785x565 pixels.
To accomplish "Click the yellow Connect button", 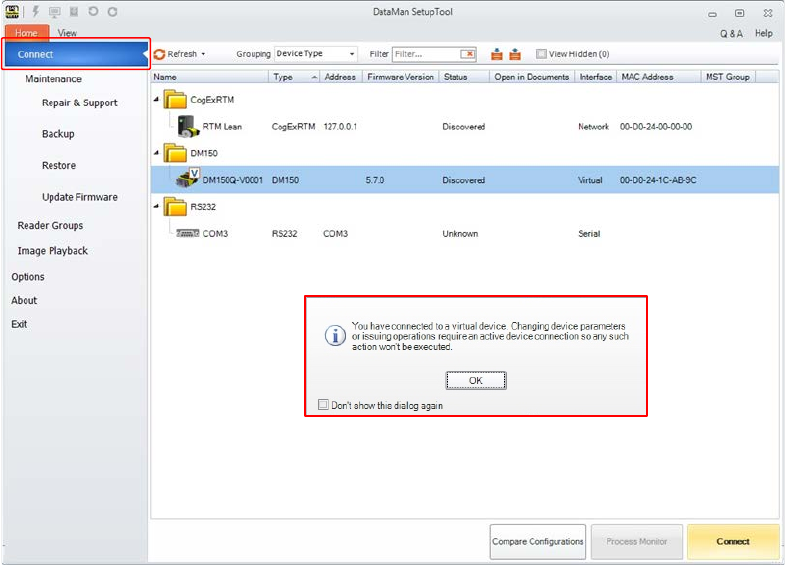I will [733, 541].
